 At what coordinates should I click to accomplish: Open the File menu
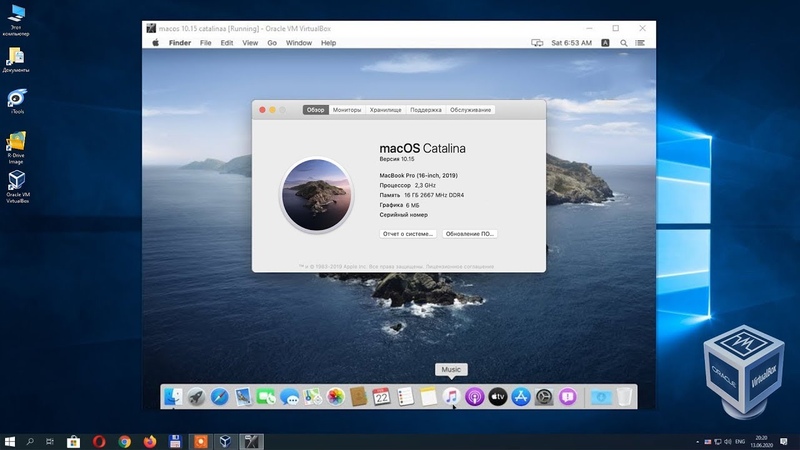[206, 43]
